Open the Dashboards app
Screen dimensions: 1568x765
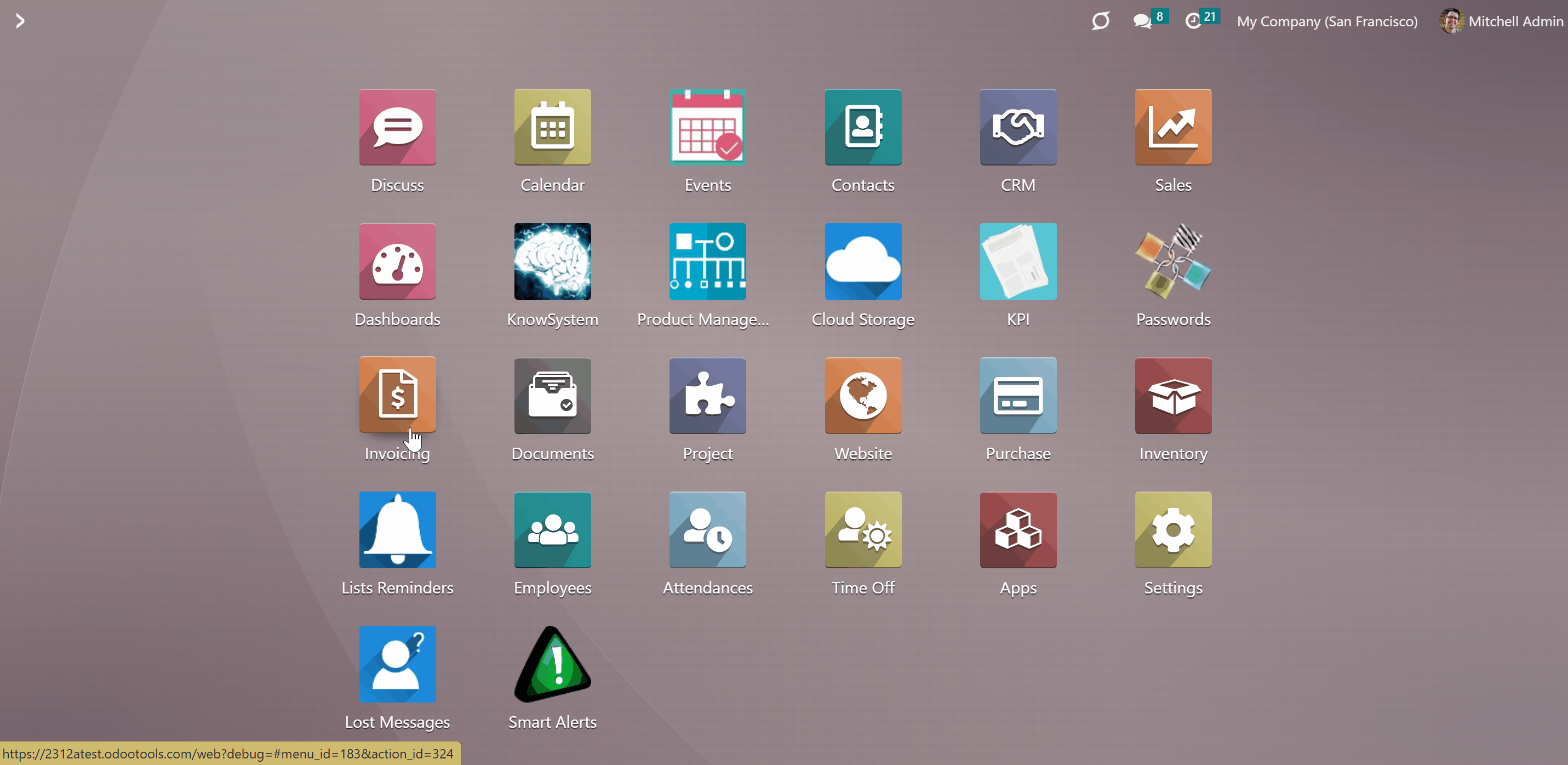397,261
